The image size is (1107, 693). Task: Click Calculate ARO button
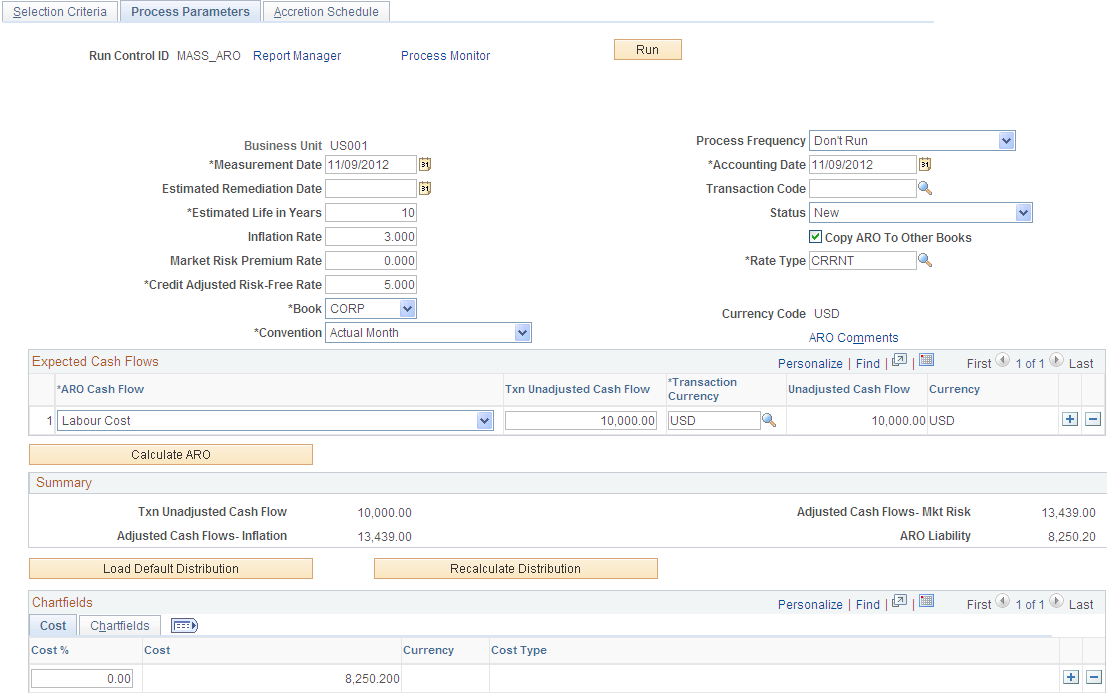[x=171, y=454]
